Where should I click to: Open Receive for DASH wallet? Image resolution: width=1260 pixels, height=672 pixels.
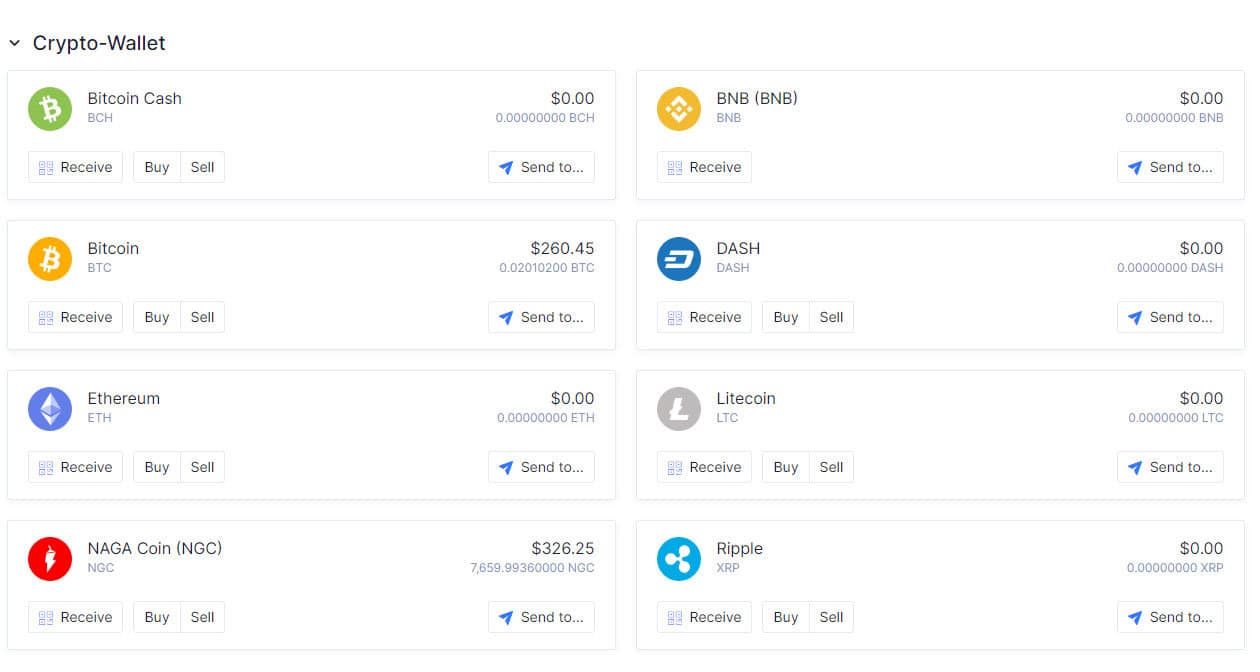pos(704,317)
